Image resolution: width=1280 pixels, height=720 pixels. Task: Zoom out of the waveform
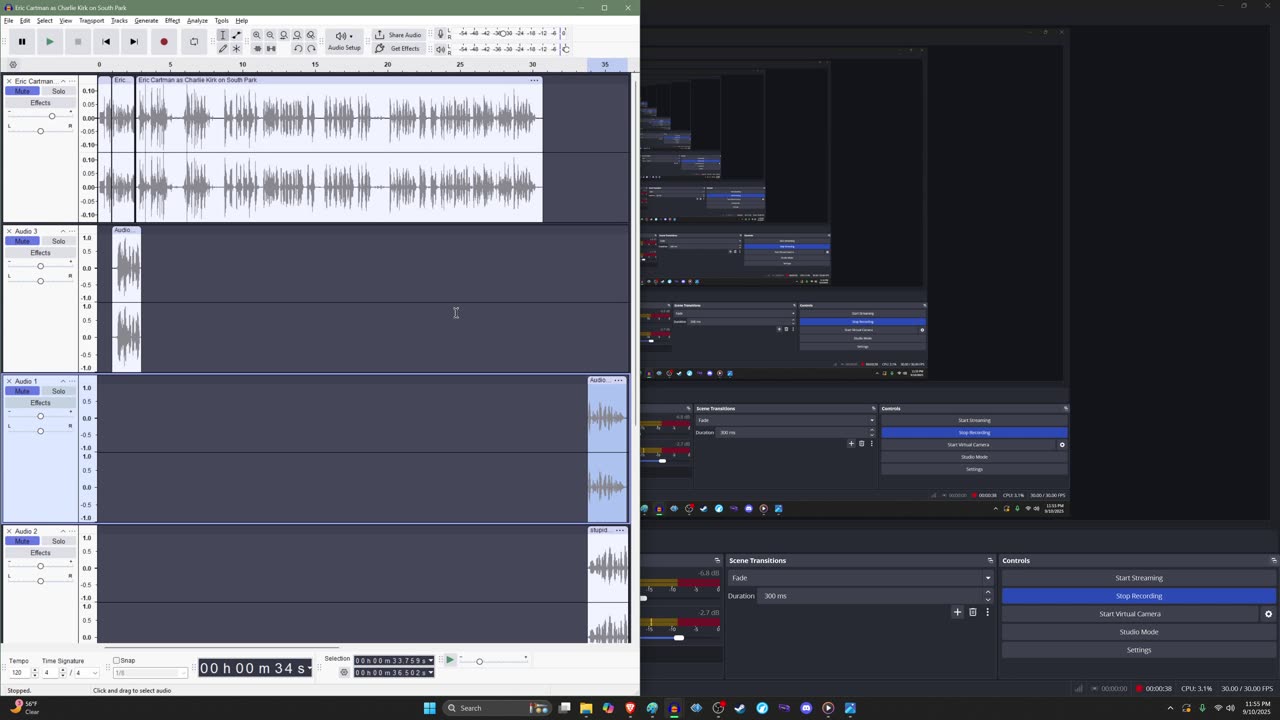pyautogui.click(x=270, y=35)
